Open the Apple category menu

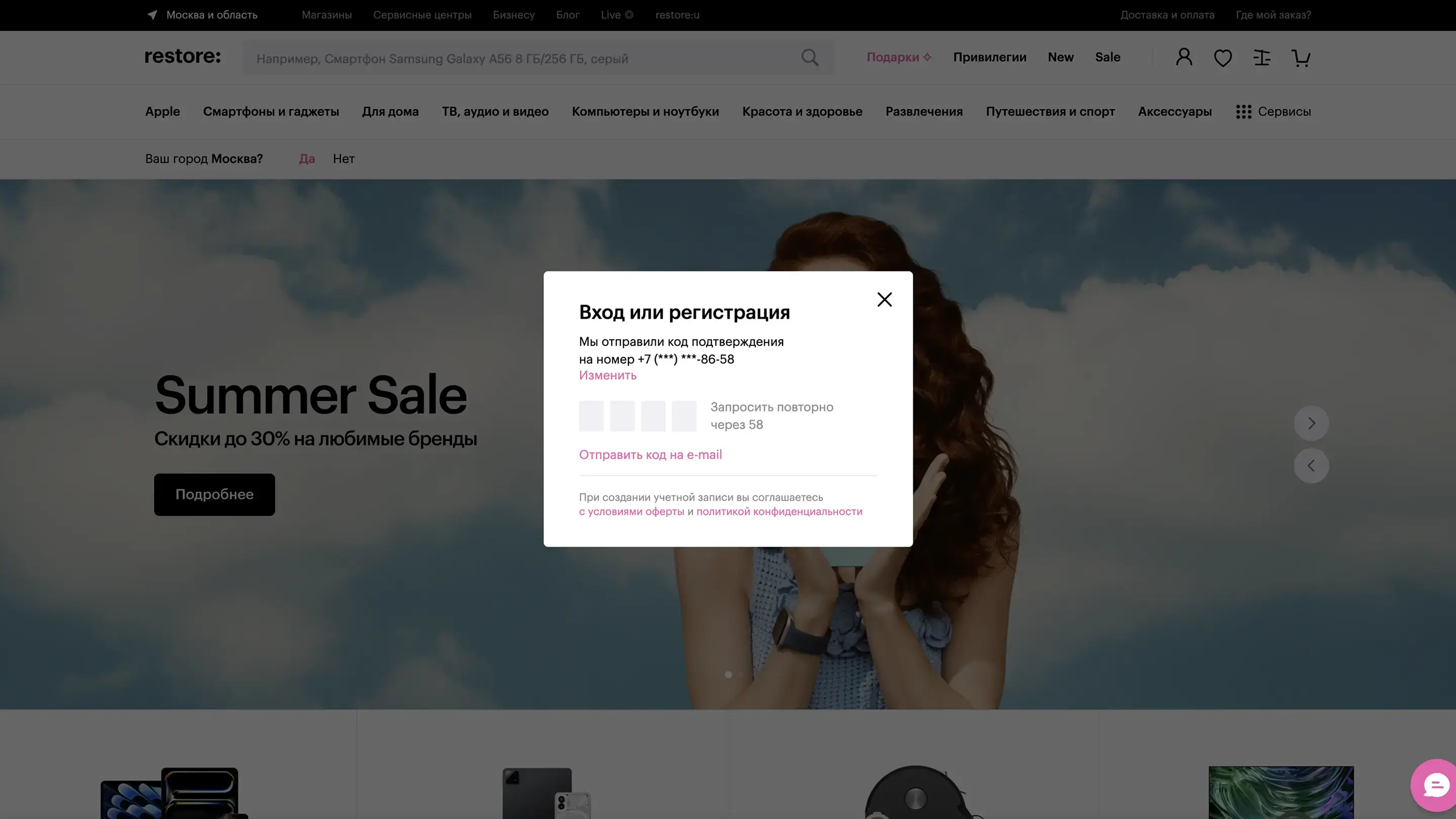[162, 111]
